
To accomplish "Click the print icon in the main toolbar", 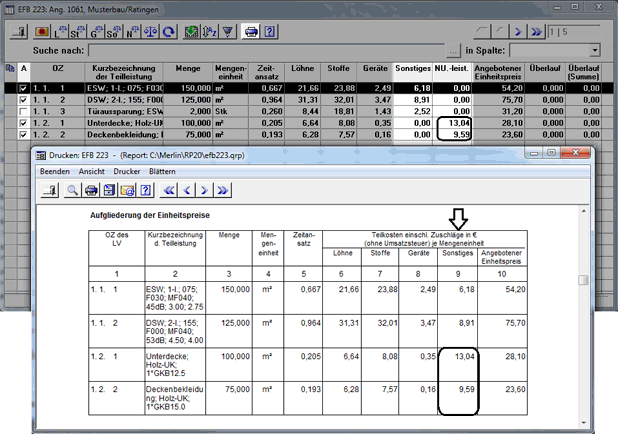I will (x=252, y=32).
